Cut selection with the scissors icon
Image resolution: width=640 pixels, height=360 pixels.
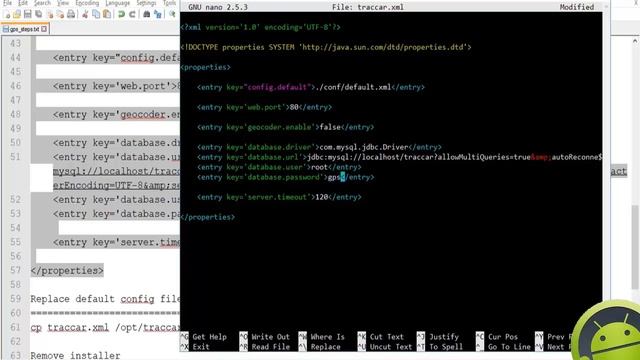click(x=85, y=14)
